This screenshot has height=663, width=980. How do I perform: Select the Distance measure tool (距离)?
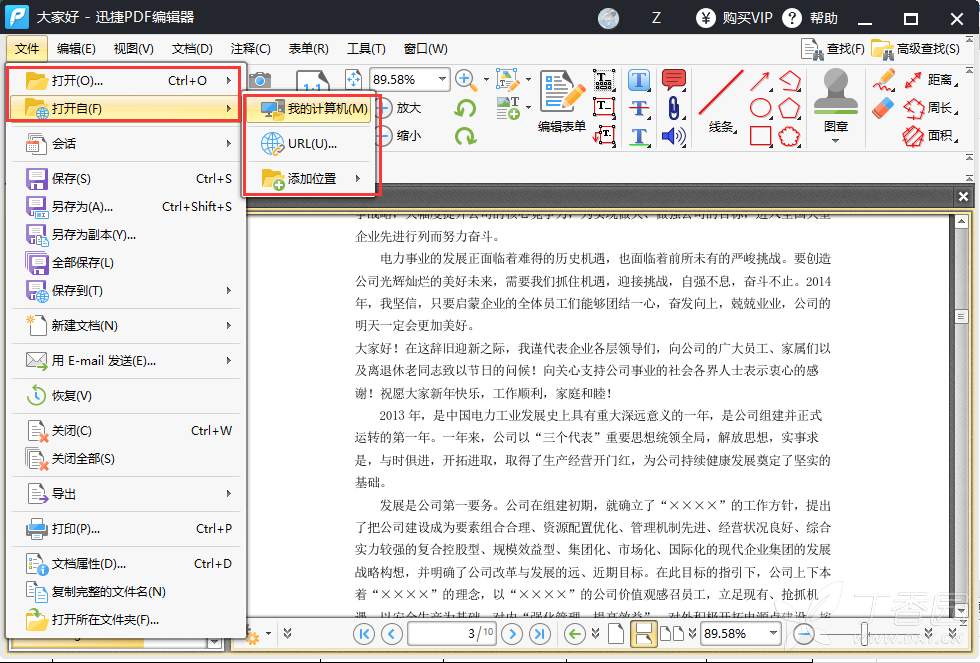click(930, 80)
